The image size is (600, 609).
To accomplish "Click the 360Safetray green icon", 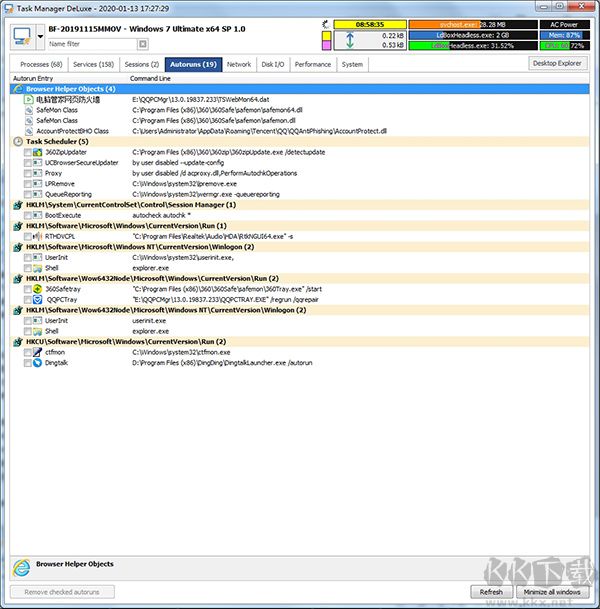I will (x=37, y=289).
